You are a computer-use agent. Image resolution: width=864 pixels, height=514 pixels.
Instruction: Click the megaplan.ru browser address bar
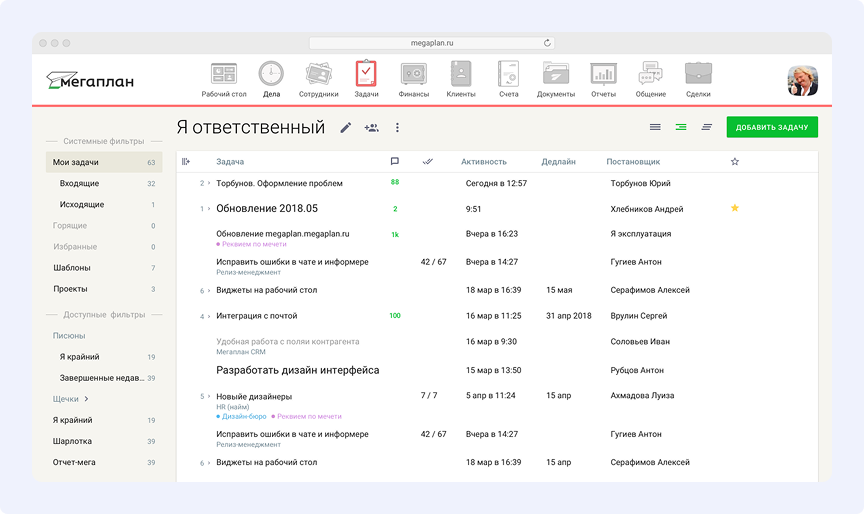tap(431, 43)
